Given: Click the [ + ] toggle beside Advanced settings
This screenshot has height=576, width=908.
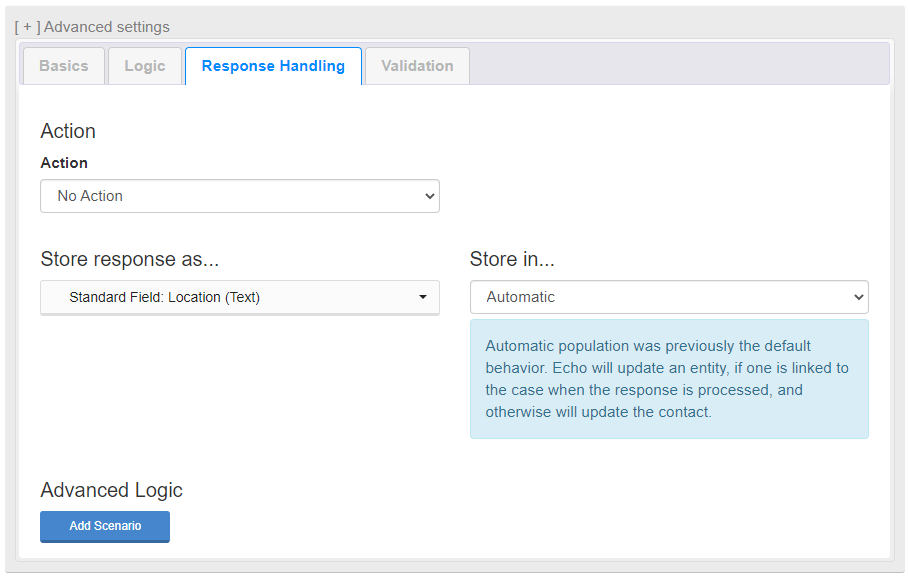Looking at the screenshot, I should tap(27, 27).
